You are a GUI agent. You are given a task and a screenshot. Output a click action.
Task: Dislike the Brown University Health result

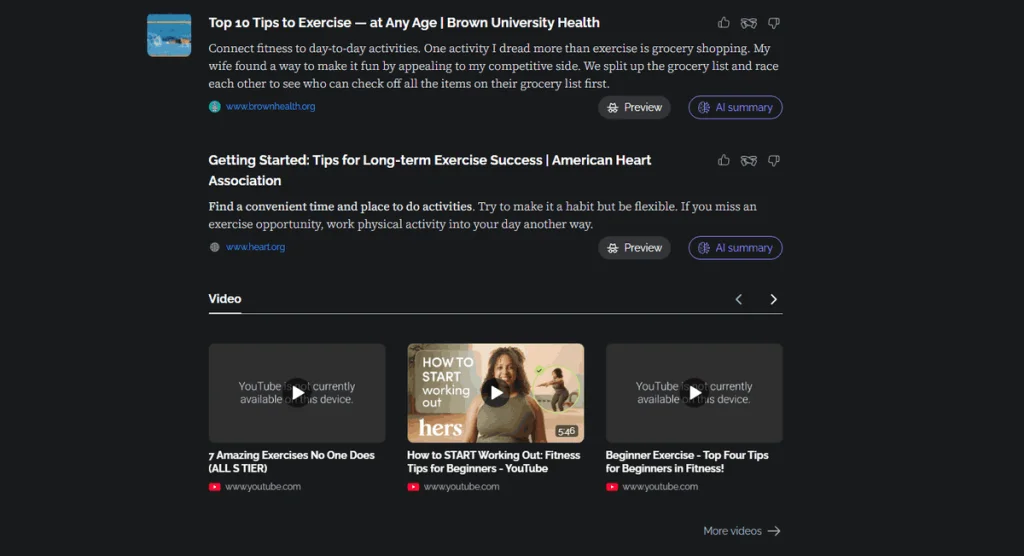click(774, 24)
